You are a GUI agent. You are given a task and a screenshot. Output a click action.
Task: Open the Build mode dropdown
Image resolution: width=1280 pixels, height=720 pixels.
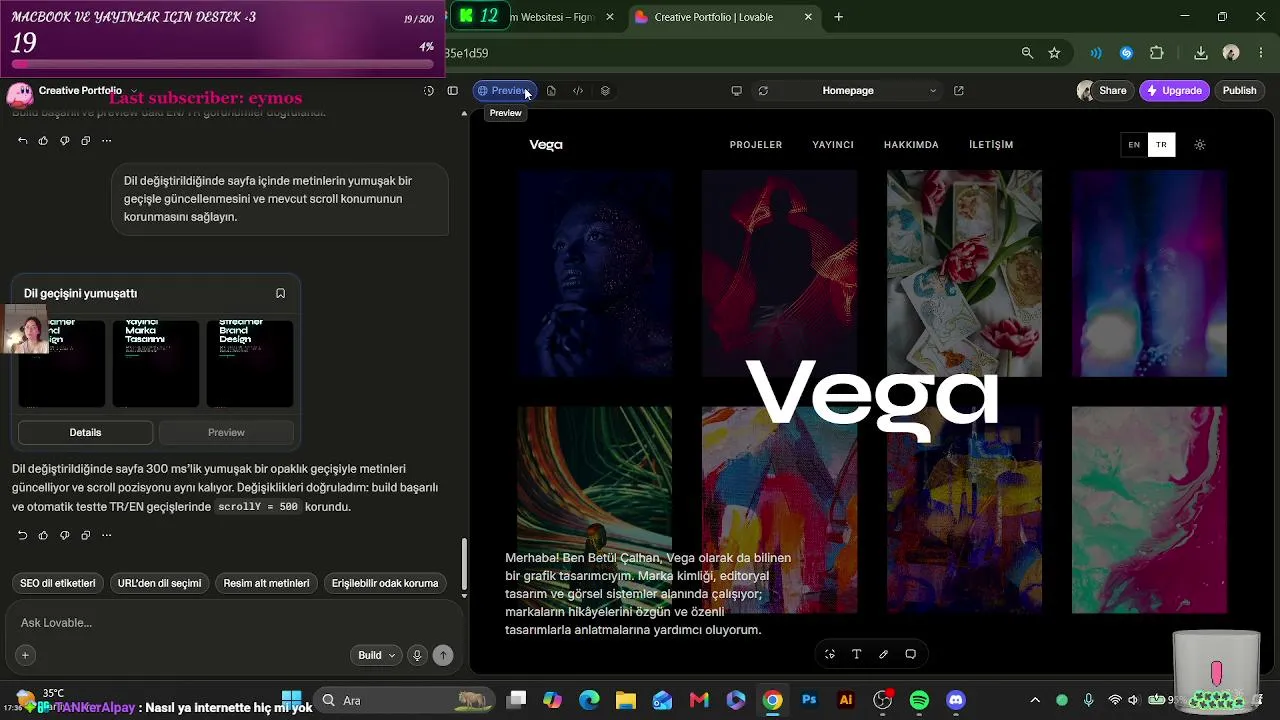[377, 655]
